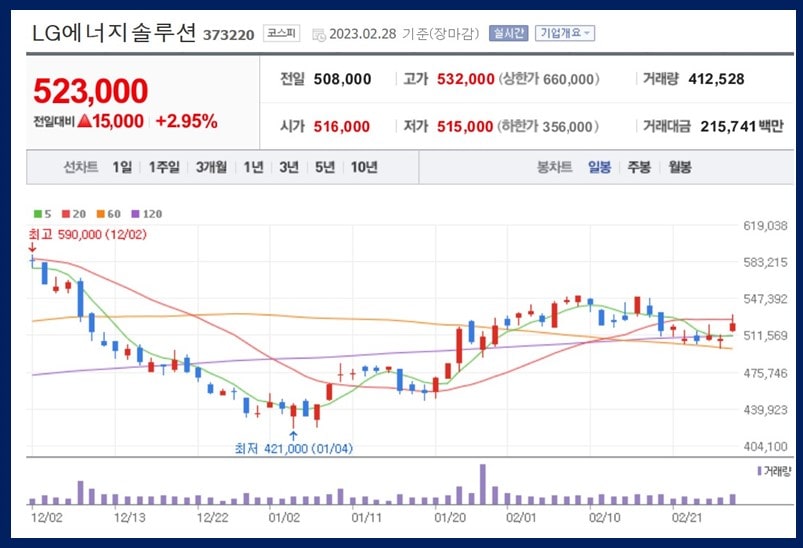
Task: Click the 거래량 value 412,528
Action: pos(716,79)
